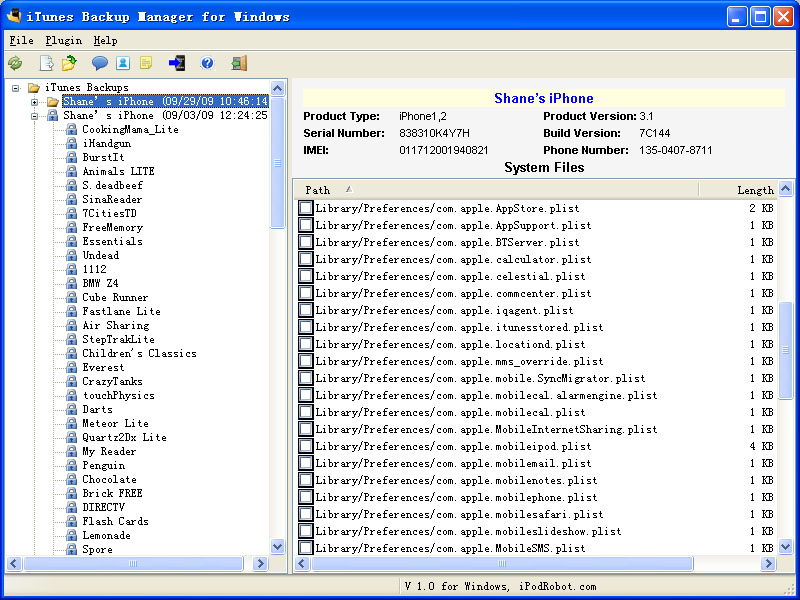Sort files by the Path column header
The image size is (800, 600).
496,190
